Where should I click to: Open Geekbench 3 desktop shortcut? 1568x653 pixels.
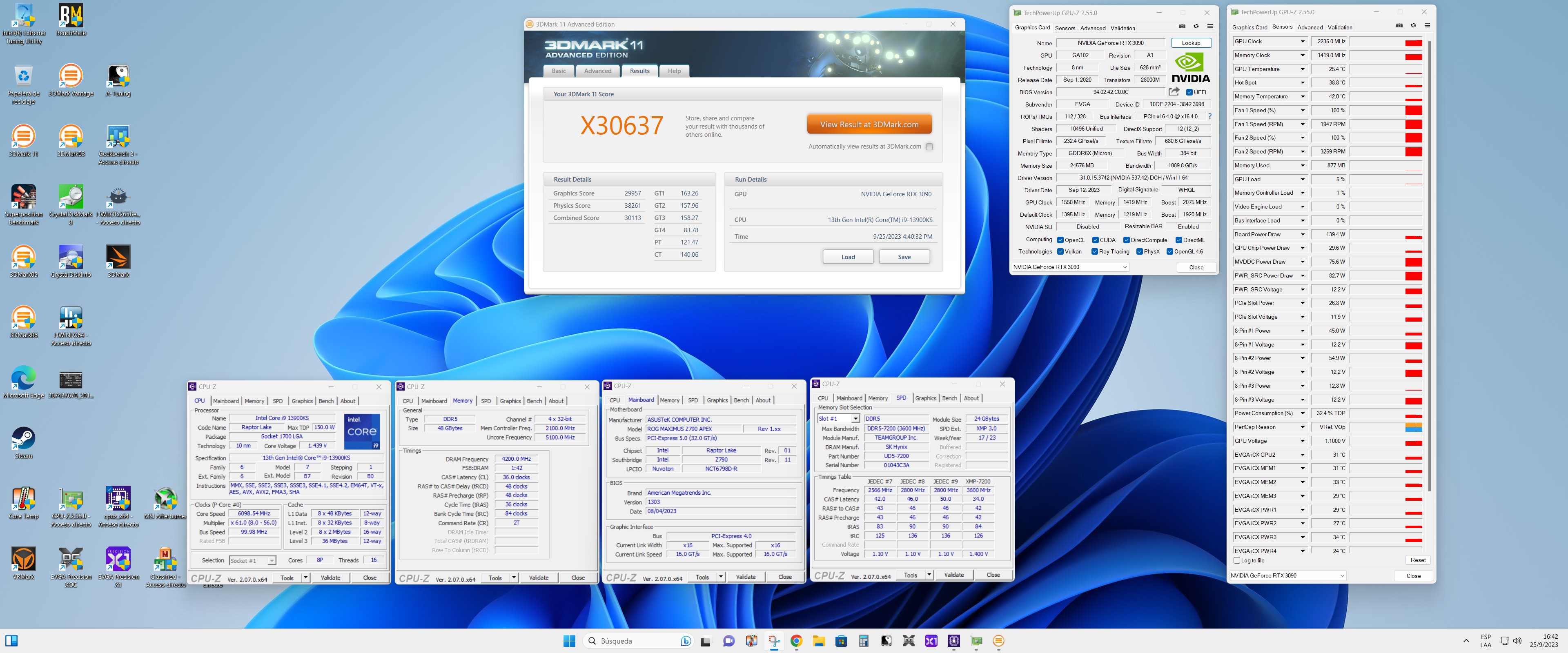click(x=118, y=145)
